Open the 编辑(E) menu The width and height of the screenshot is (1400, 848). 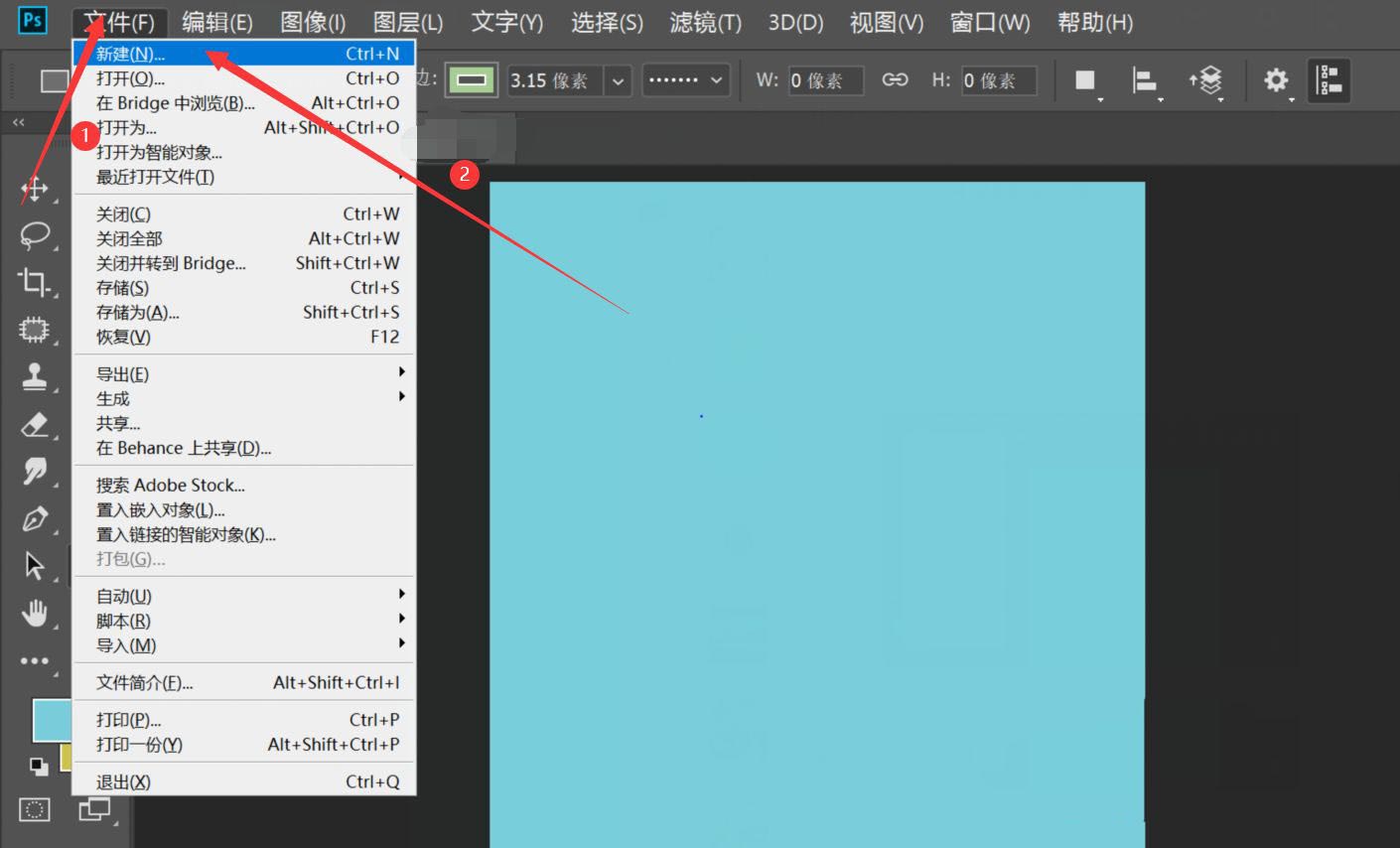click(x=216, y=22)
